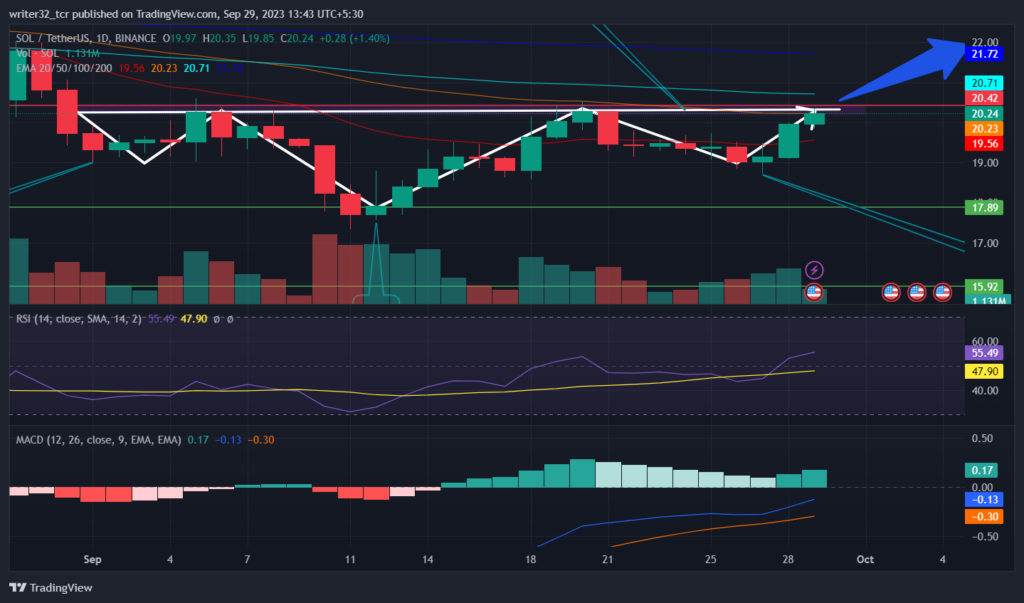
Task: Click the purple lightning bolt event icon
Action: coord(814,270)
